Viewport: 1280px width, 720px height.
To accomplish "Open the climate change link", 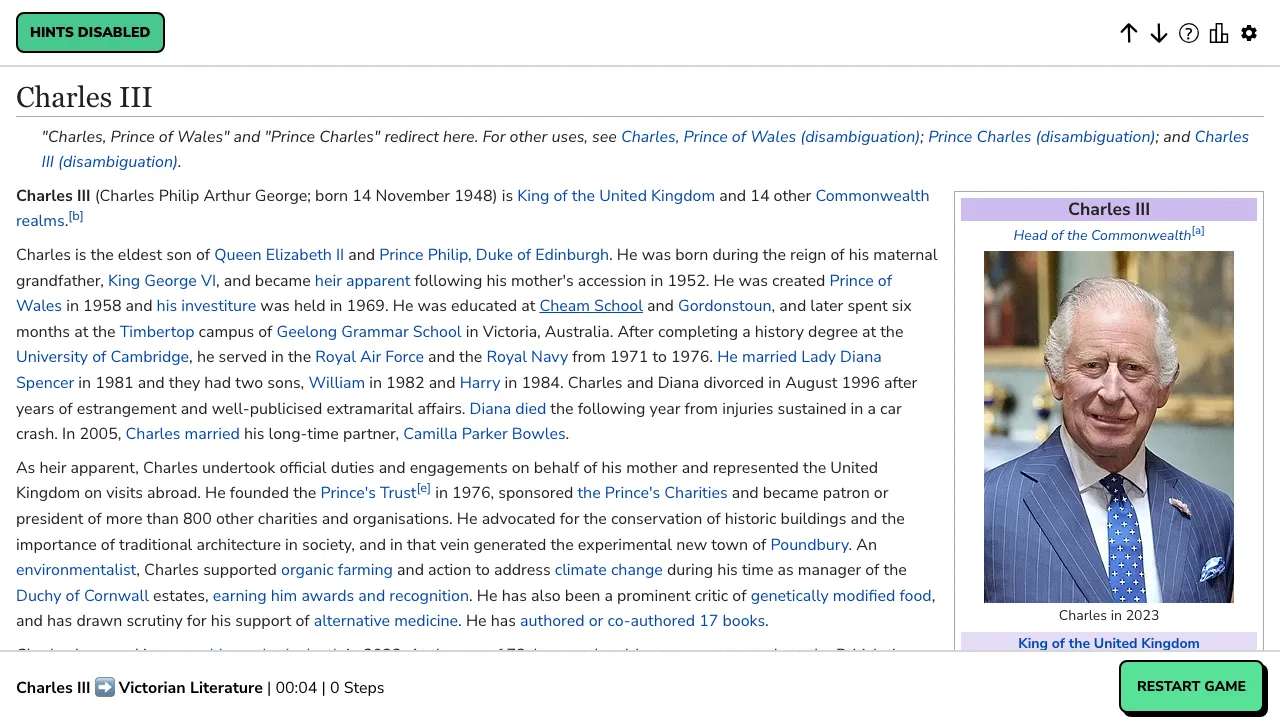I will click(609, 570).
